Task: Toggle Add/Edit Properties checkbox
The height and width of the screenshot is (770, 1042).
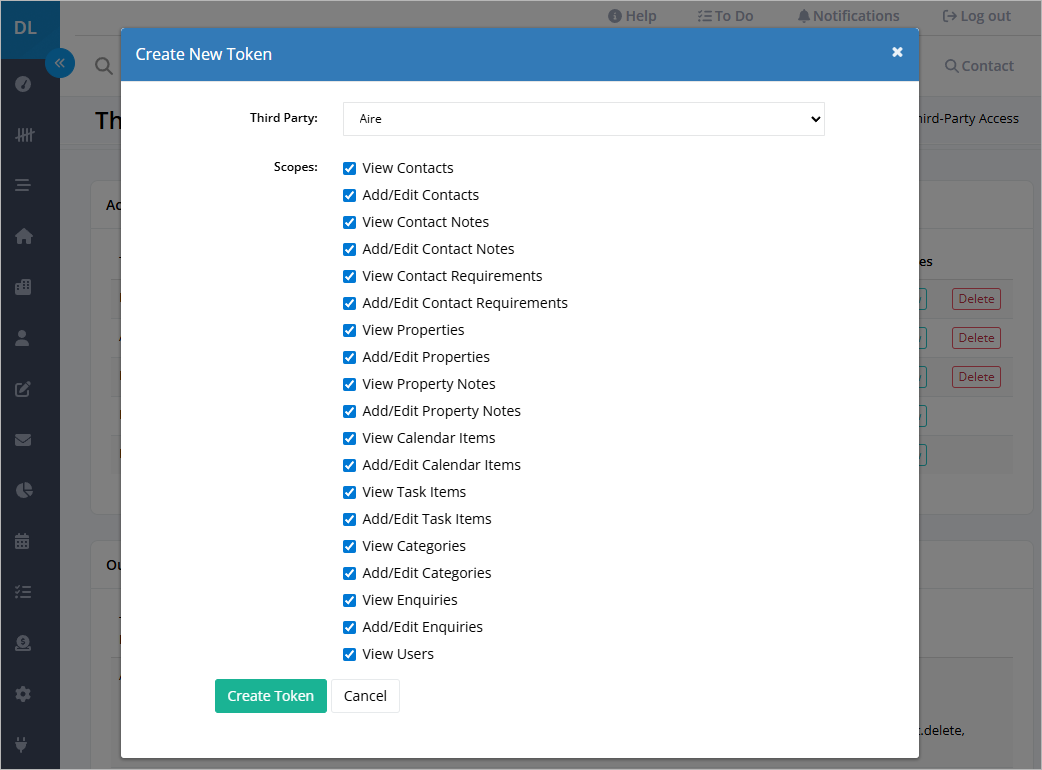Action: click(350, 357)
